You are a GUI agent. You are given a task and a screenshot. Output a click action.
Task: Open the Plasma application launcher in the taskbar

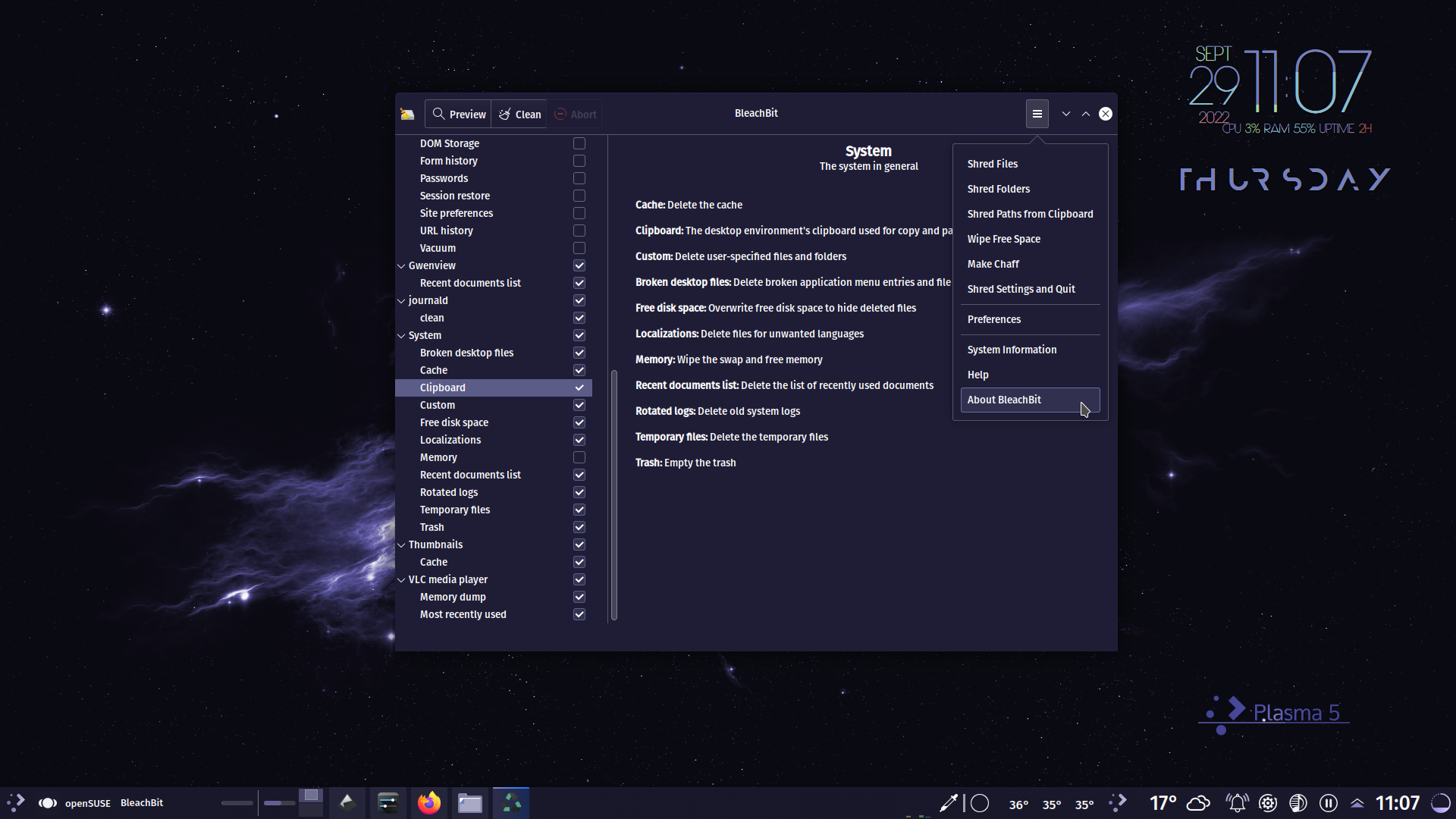pyautogui.click(x=16, y=802)
